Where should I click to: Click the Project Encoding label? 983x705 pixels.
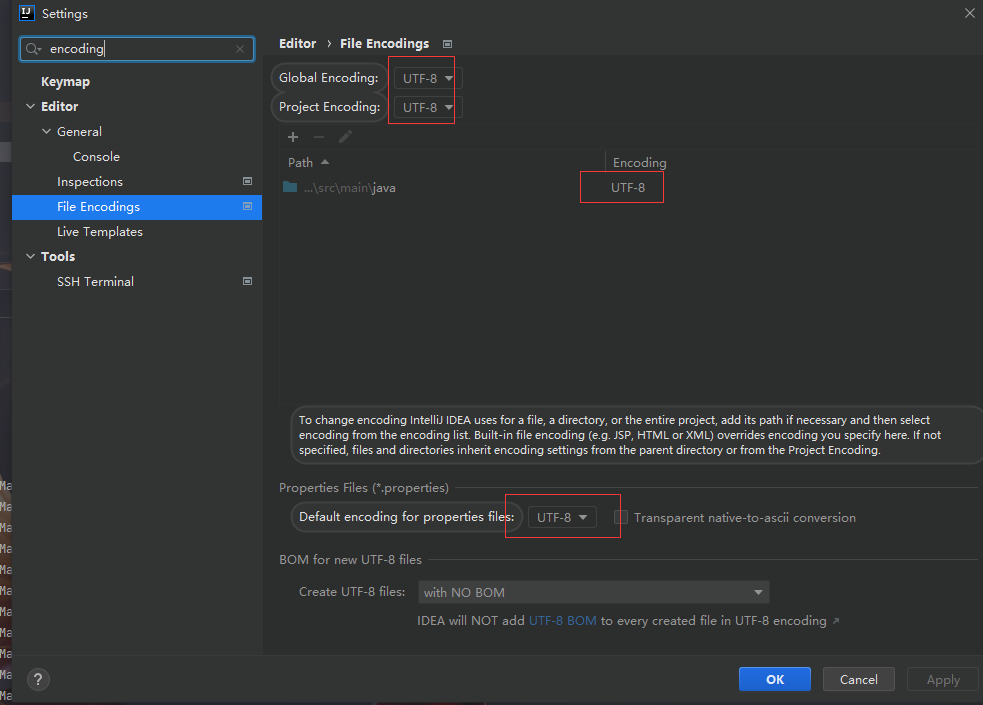click(x=330, y=107)
